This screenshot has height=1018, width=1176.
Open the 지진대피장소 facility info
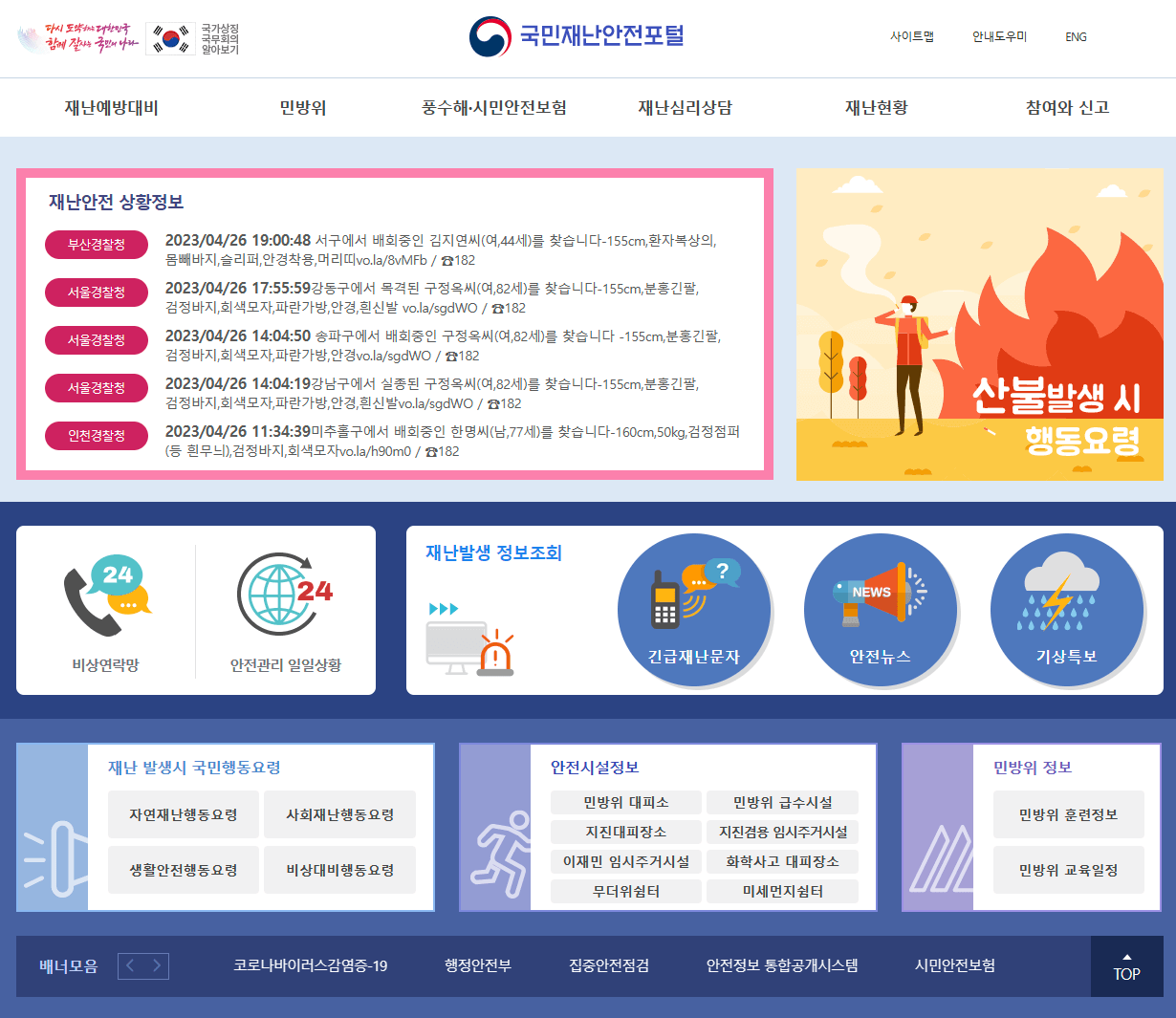tap(625, 833)
